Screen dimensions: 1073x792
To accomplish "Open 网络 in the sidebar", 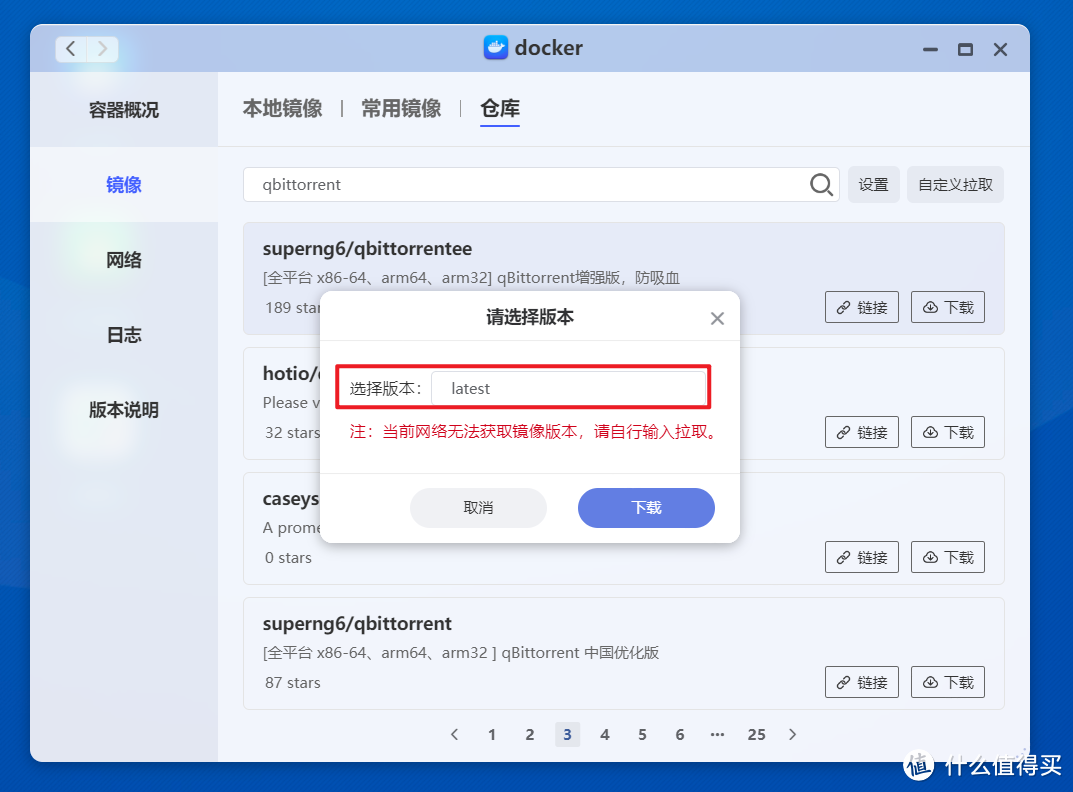I will [124, 259].
